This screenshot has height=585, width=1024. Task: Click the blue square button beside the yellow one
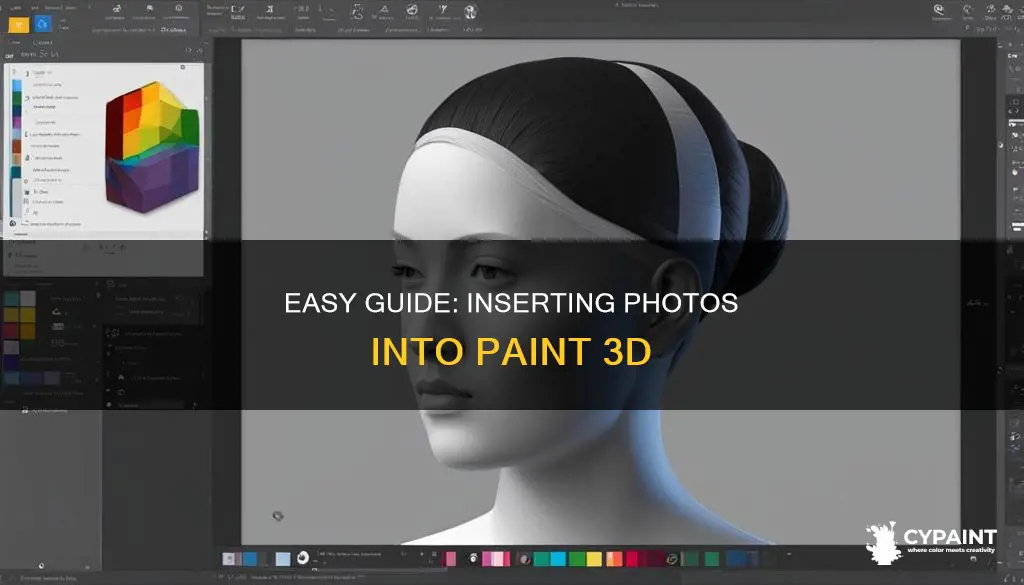click(x=42, y=24)
